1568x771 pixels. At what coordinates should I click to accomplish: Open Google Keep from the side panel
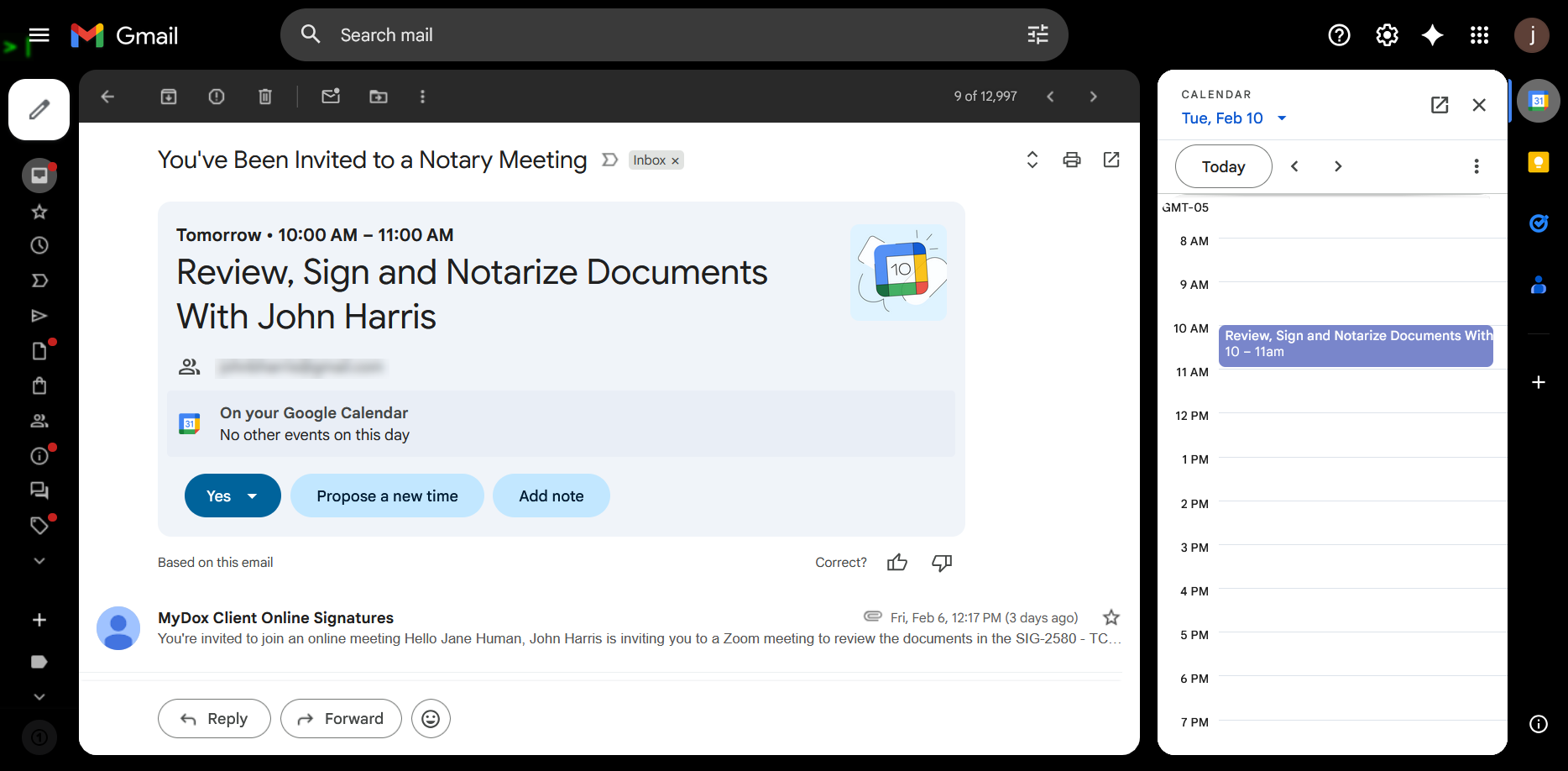tap(1538, 162)
